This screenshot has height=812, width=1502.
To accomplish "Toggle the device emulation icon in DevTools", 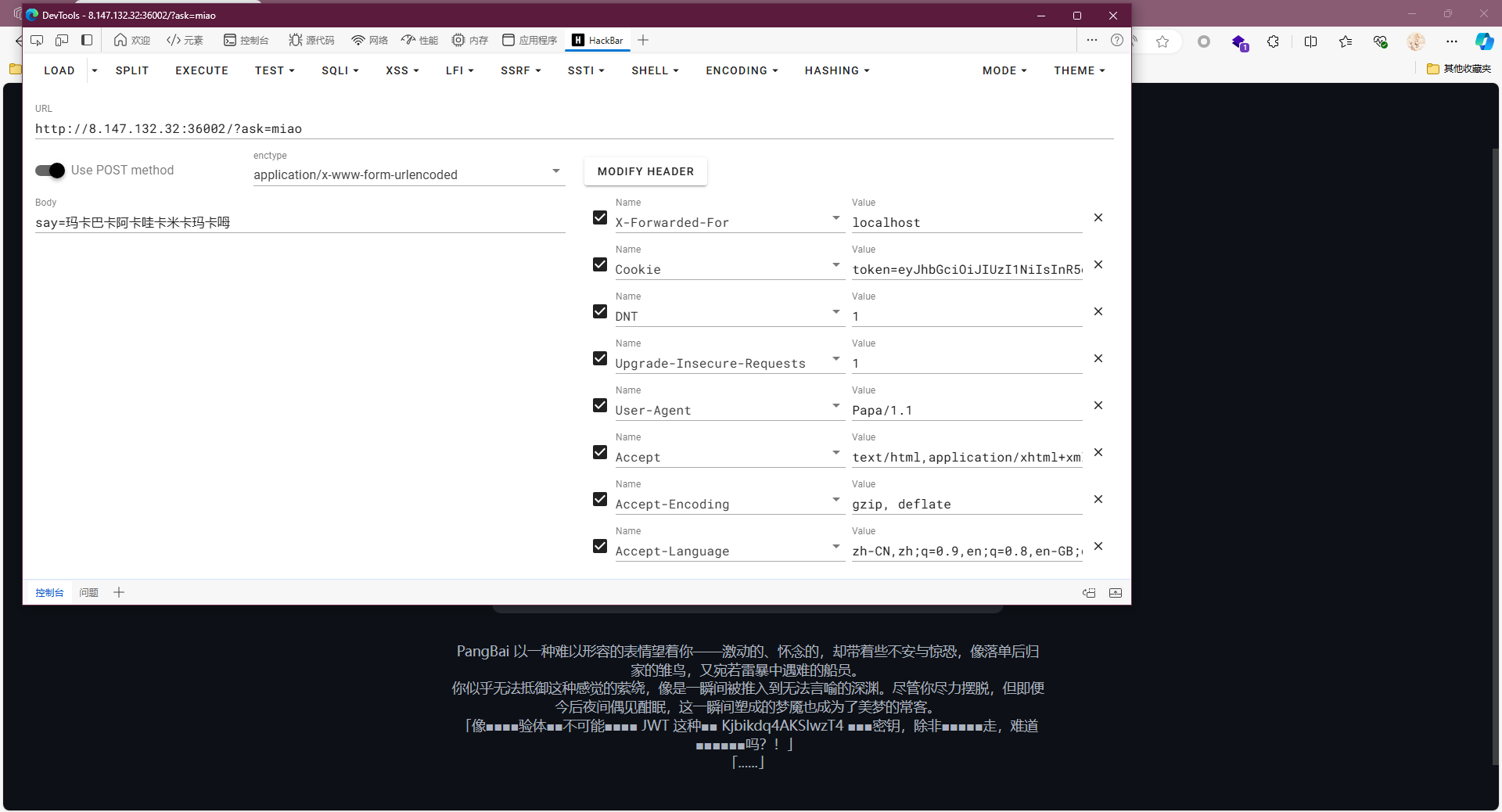I will [x=62, y=40].
